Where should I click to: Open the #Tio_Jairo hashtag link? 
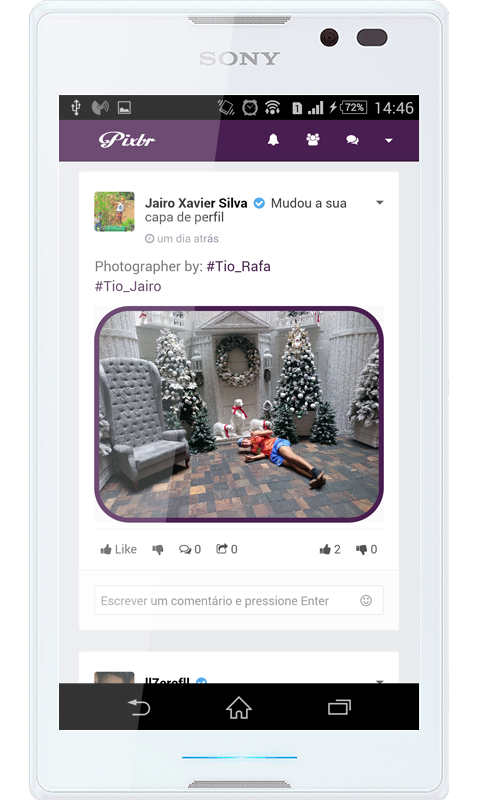click(x=128, y=286)
